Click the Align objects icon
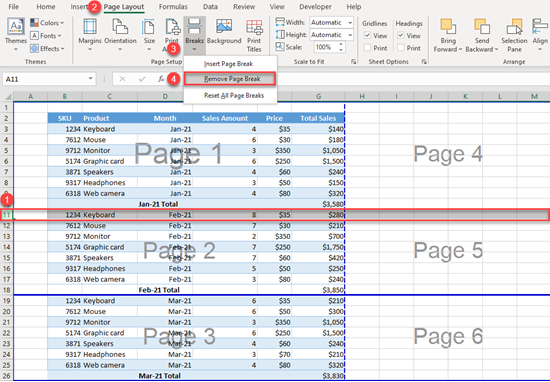 point(540,27)
